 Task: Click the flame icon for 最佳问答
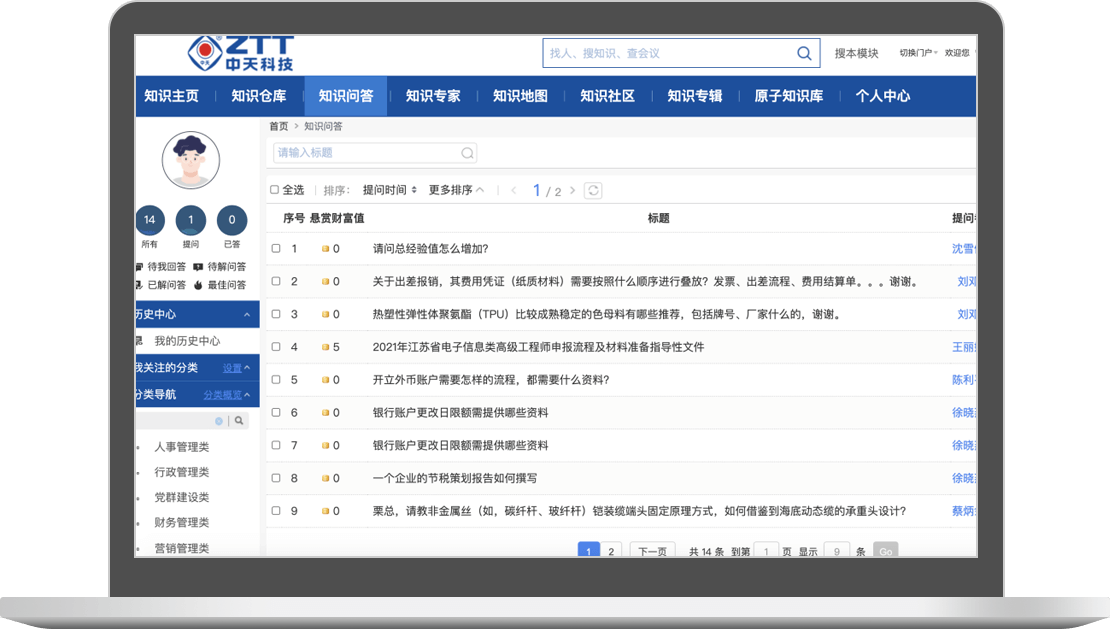click(x=198, y=285)
